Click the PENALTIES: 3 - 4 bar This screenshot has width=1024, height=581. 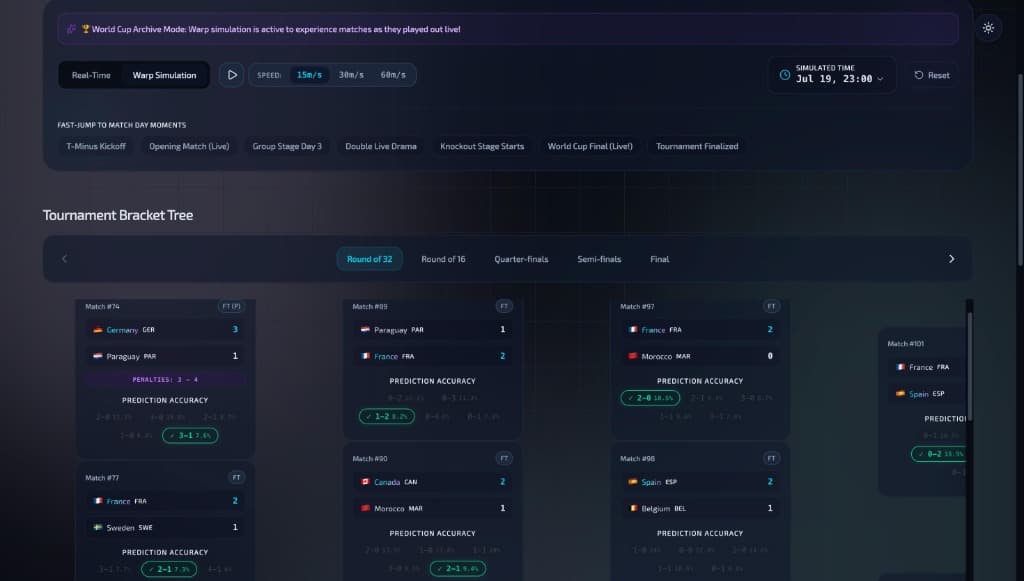pyautogui.click(x=165, y=379)
